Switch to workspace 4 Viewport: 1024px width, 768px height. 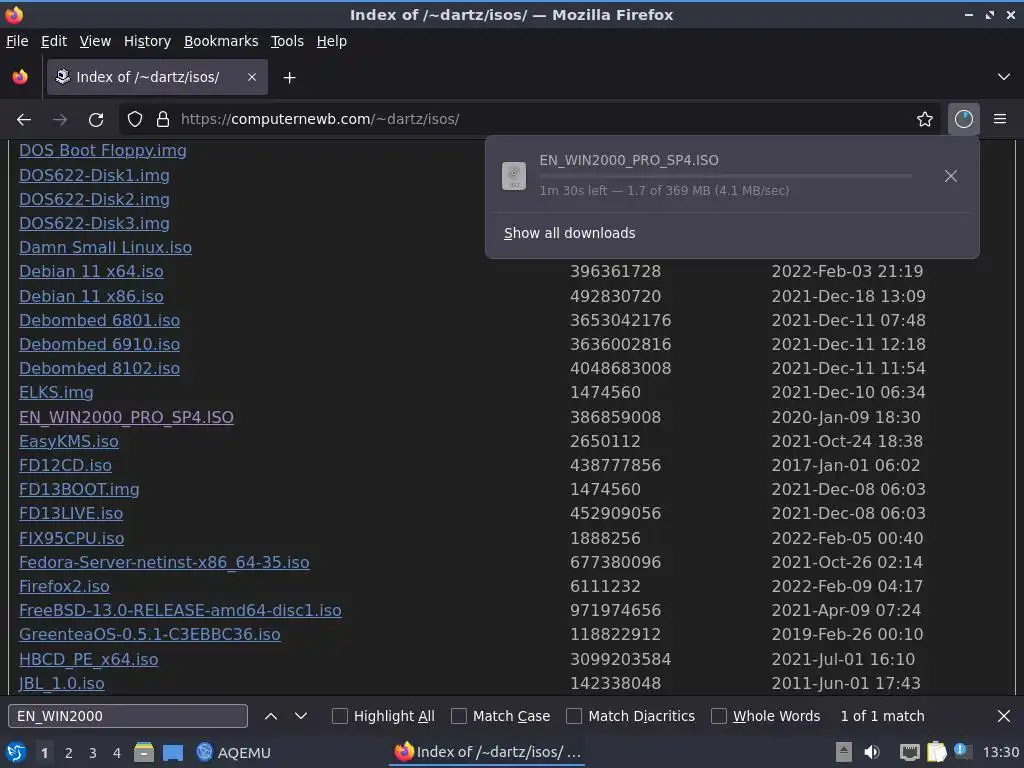117,753
